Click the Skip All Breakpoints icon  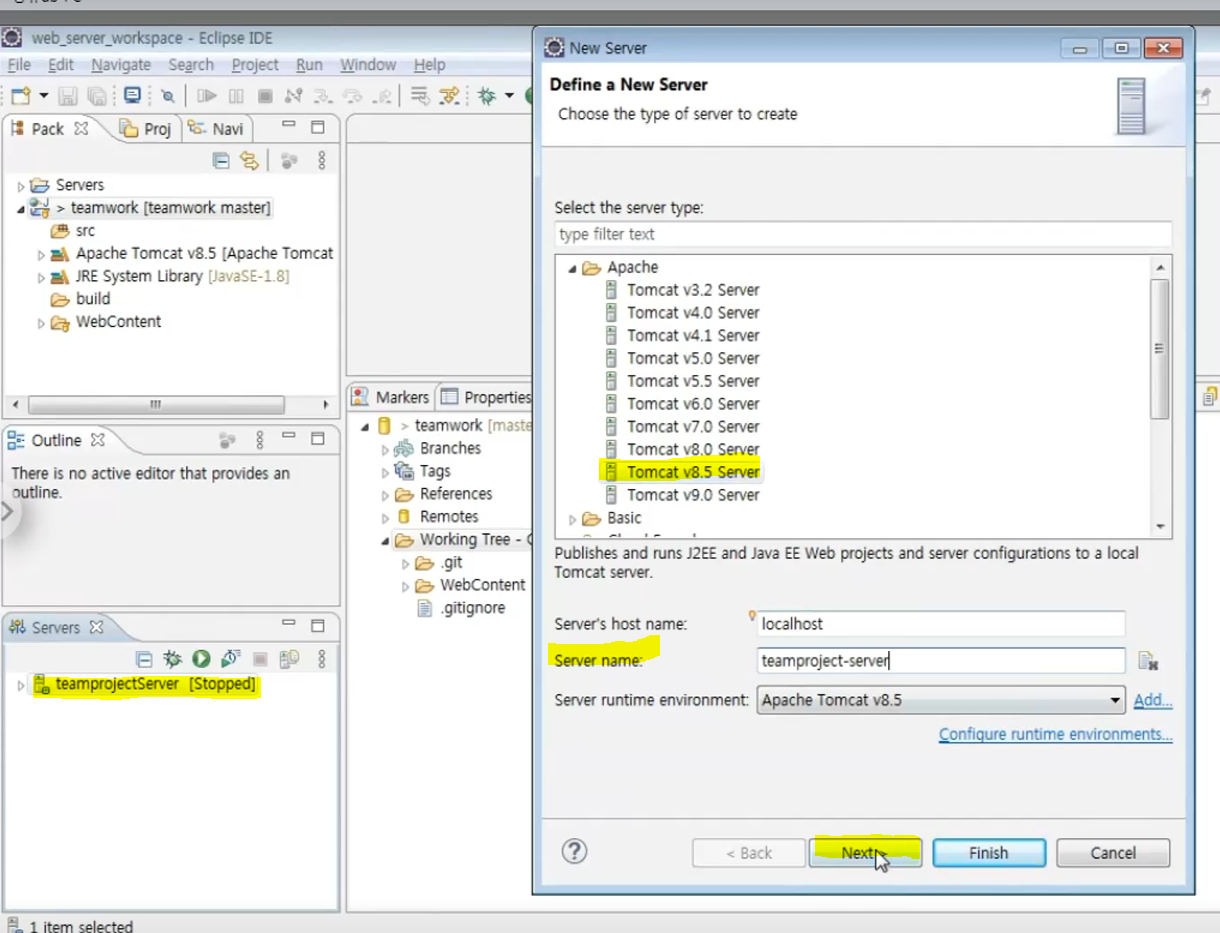tap(168, 96)
